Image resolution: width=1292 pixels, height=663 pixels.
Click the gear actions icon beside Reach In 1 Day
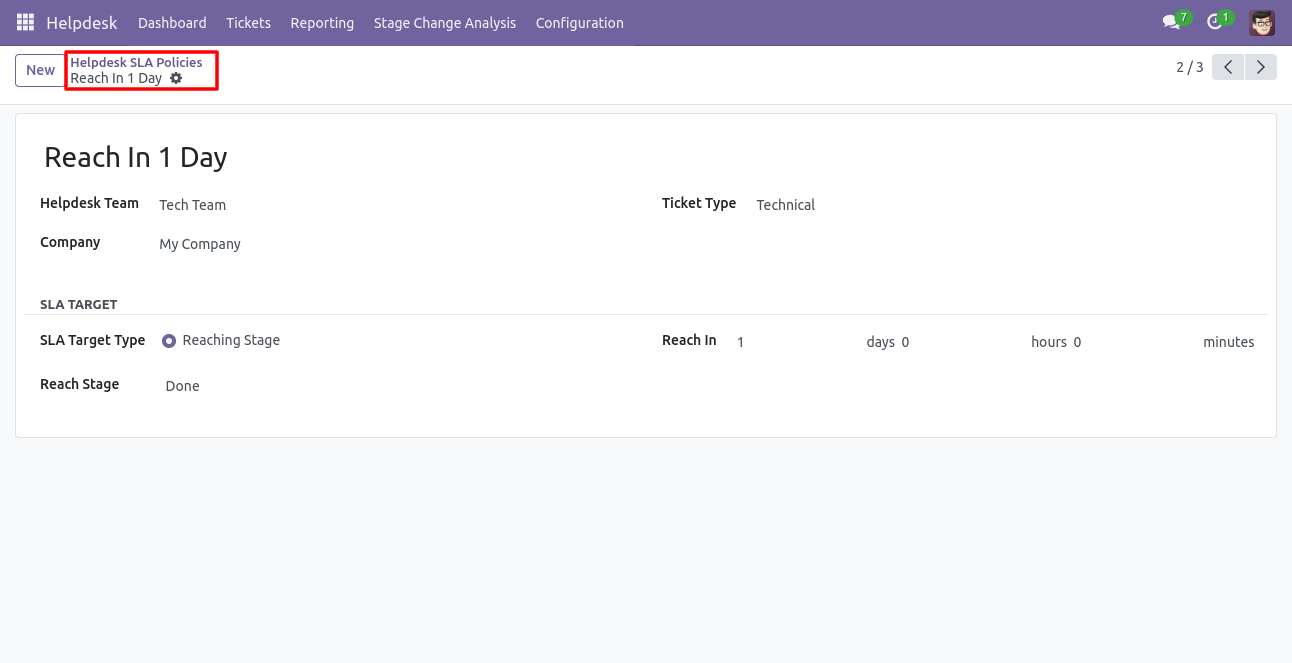coord(176,78)
